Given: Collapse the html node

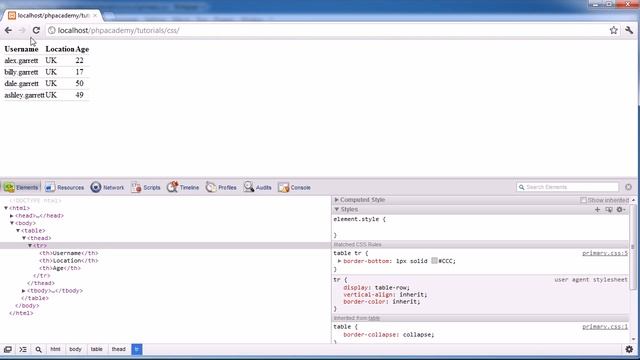Looking at the screenshot, I should click(x=6, y=208).
